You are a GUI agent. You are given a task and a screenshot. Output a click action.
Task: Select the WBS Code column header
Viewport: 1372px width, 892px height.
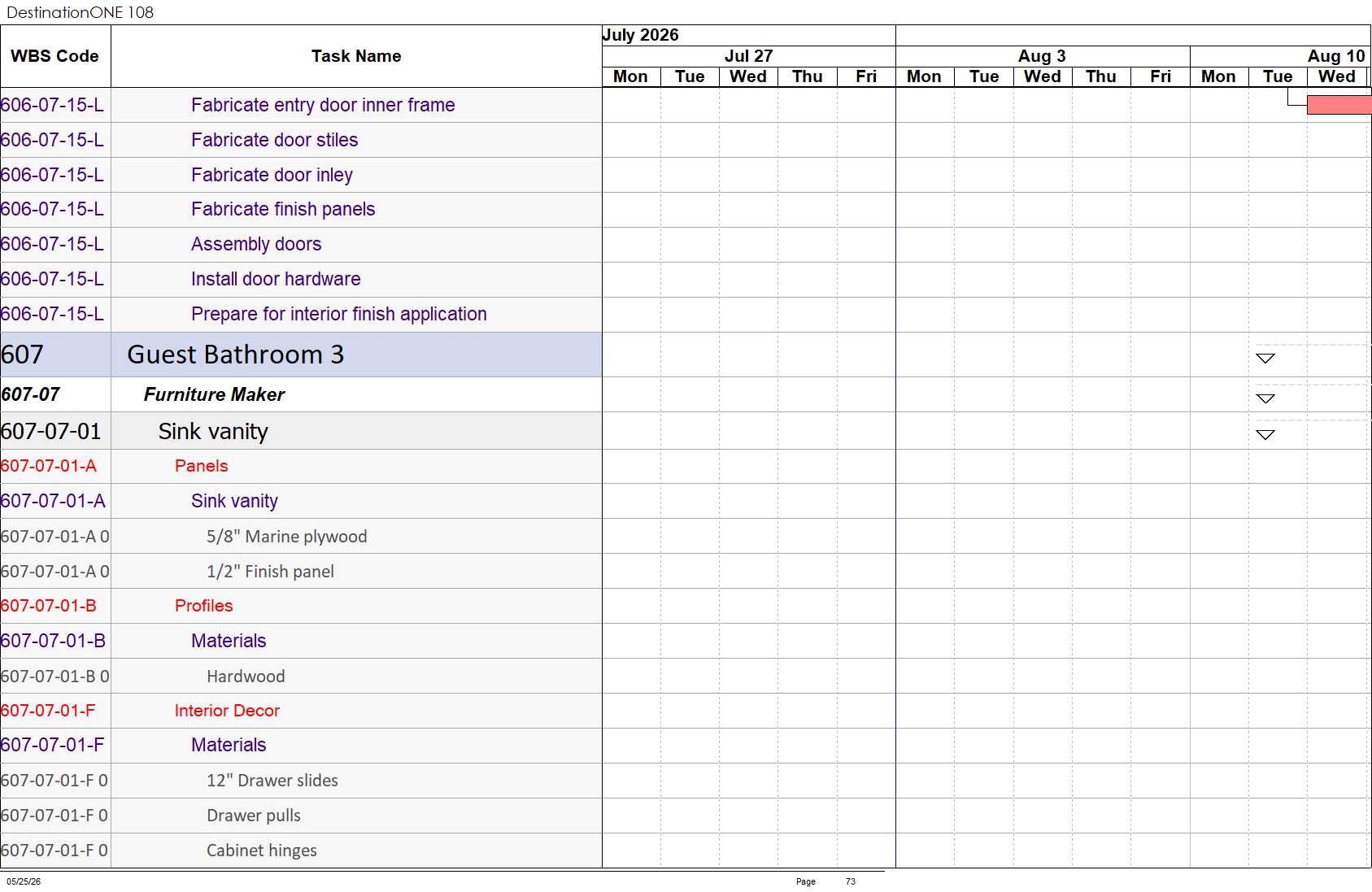[55, 56]
